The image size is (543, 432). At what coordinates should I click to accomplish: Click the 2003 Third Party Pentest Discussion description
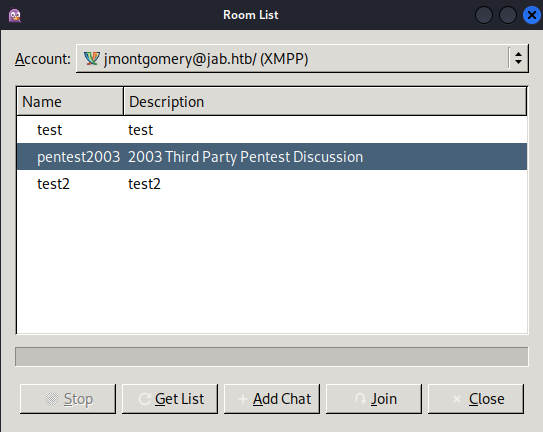tap(246, 157)
